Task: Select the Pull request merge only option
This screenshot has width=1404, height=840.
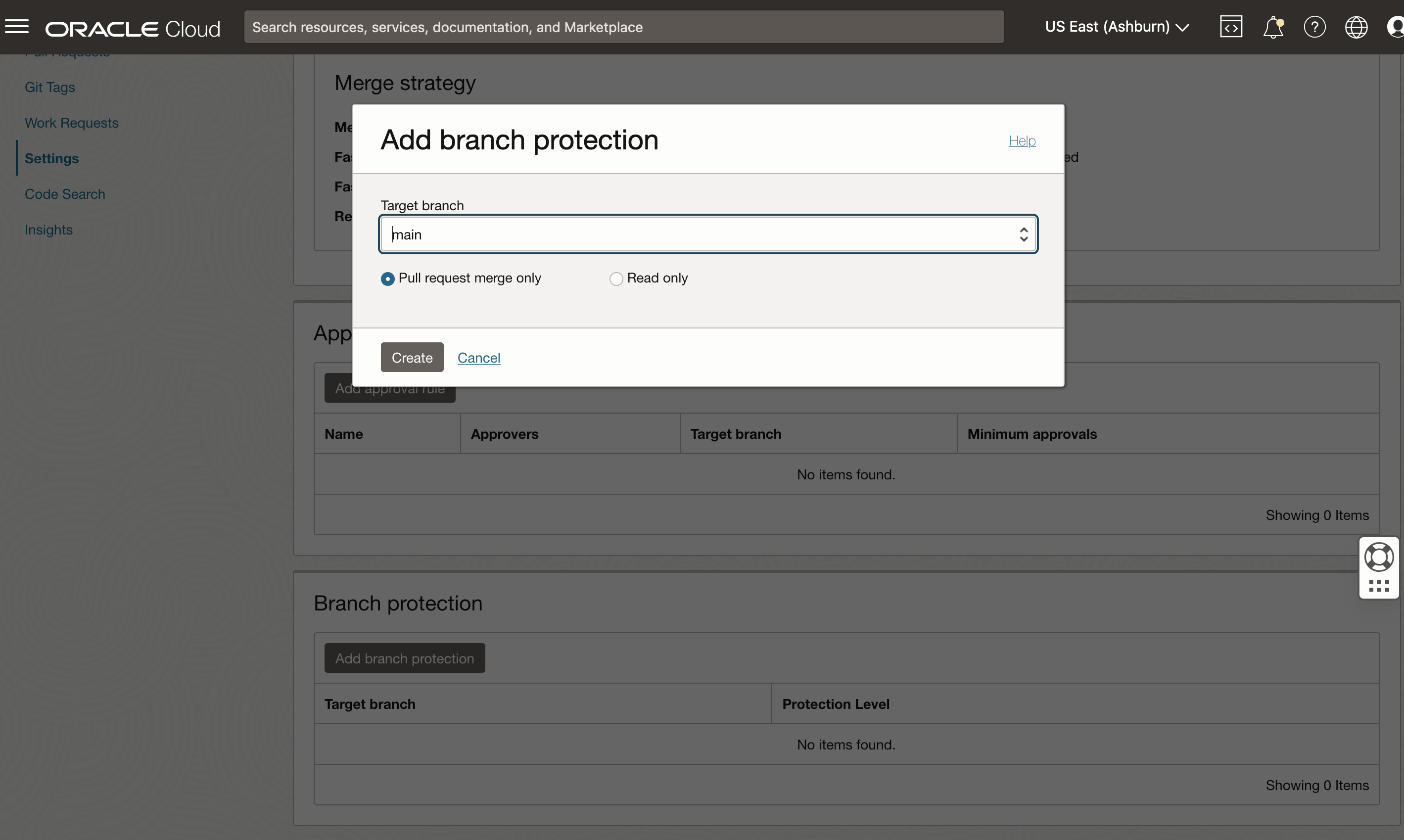Action: point(388,279)
